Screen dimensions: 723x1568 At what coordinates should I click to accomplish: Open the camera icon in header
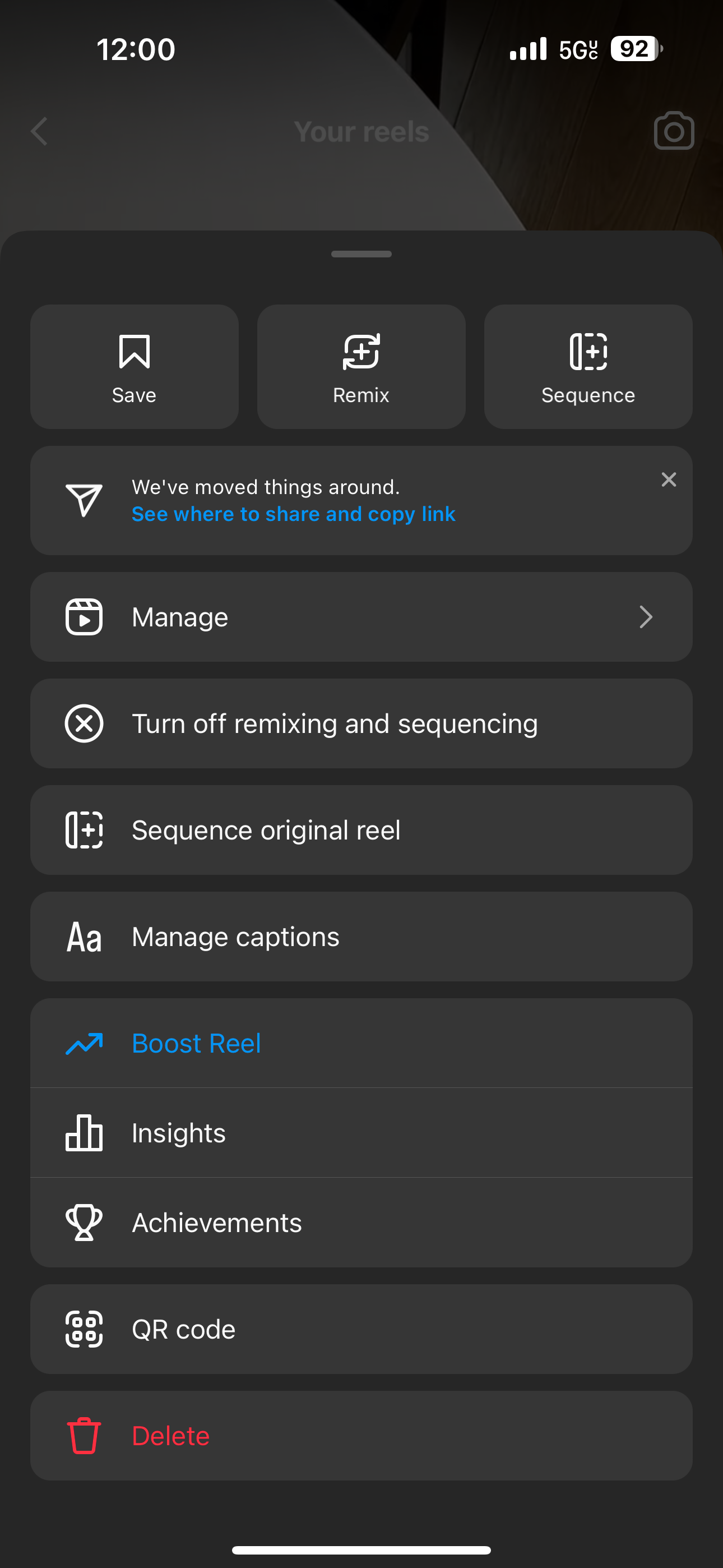click(674, 131)
